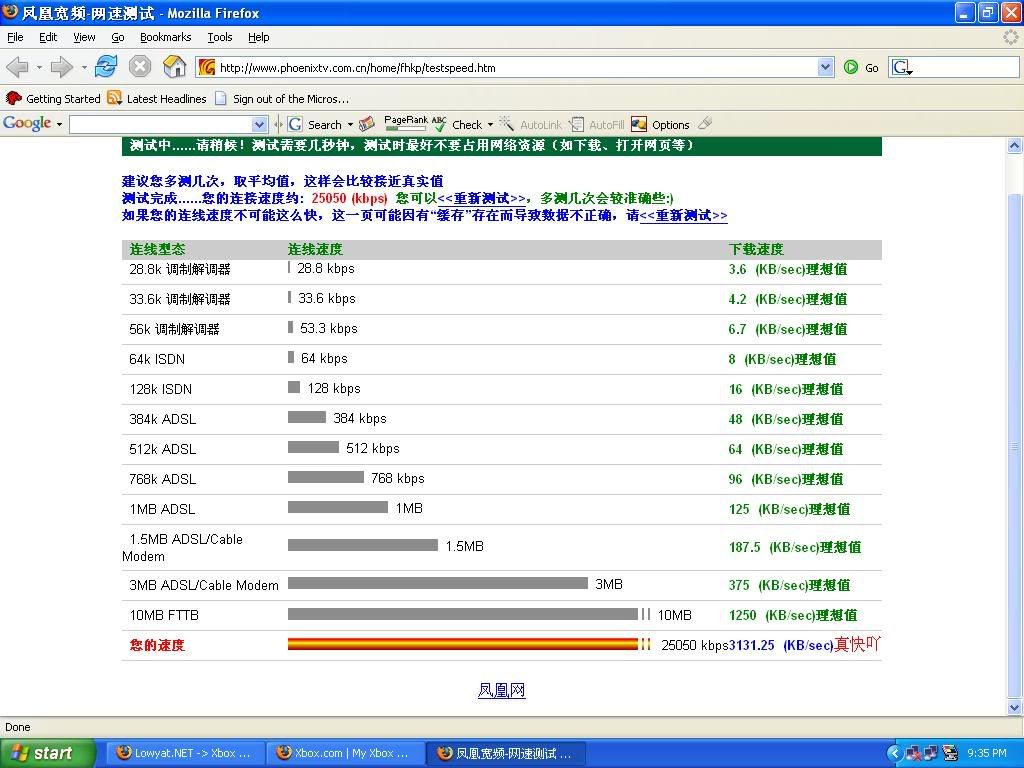The image size is (1024, 768).
Task: Expand the URL address bar dropdown
Action: click(x=825, y=67)
